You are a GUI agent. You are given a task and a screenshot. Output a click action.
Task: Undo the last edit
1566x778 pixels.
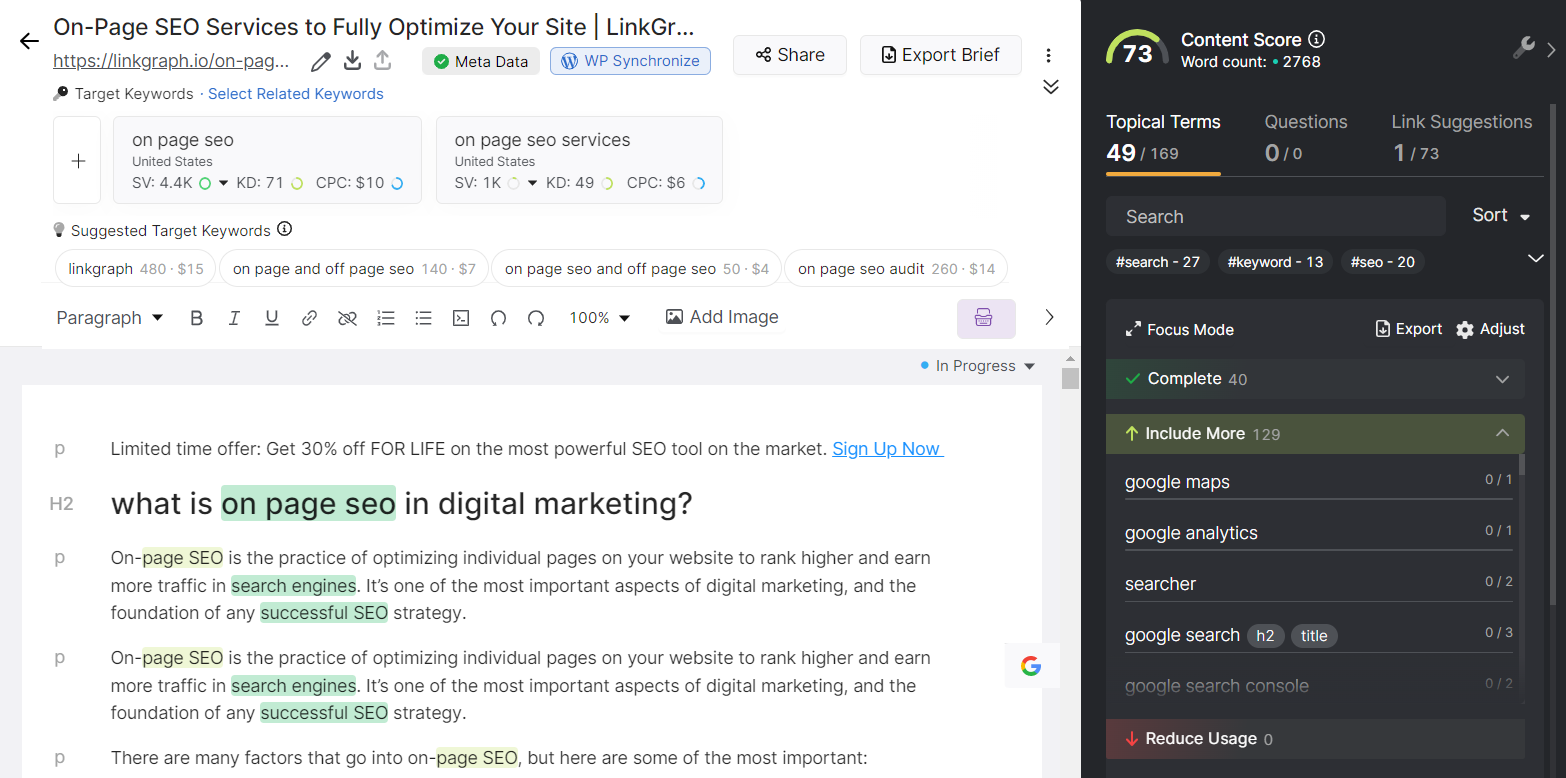click(x=498, y=318)
